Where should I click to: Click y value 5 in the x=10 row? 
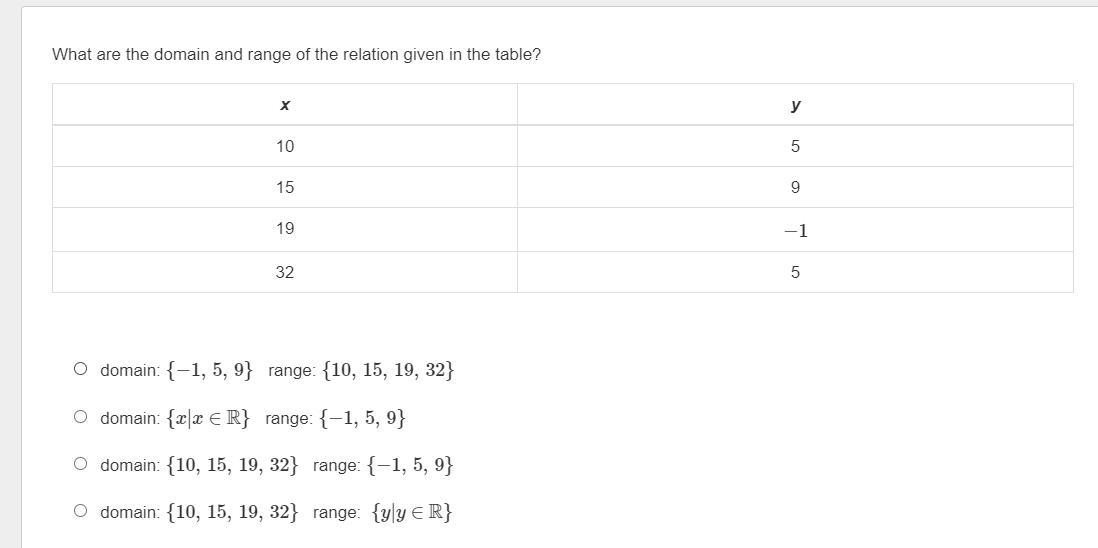click(795, 146)
